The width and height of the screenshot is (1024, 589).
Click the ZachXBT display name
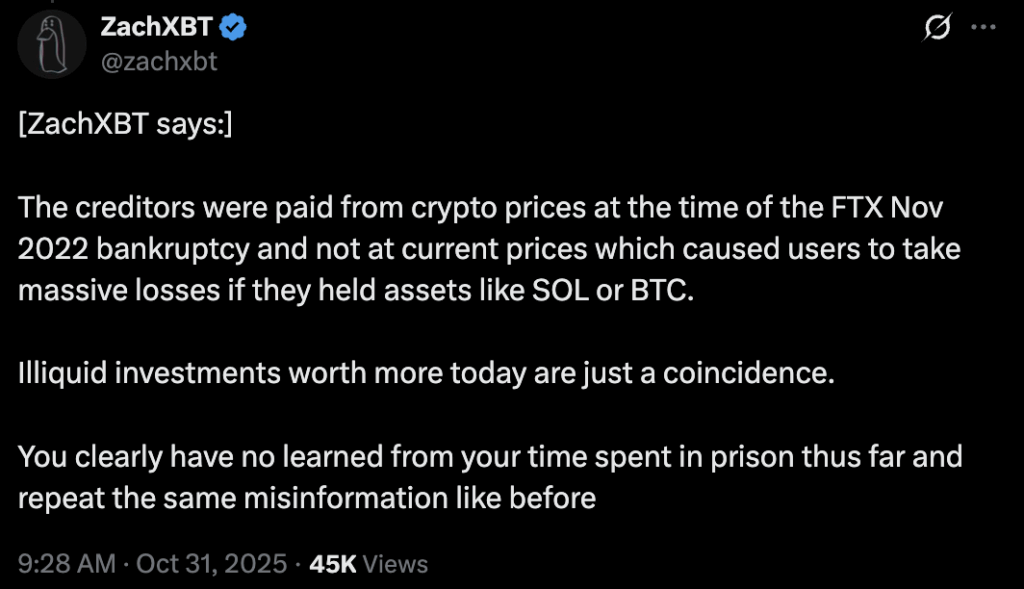point(157,28)
